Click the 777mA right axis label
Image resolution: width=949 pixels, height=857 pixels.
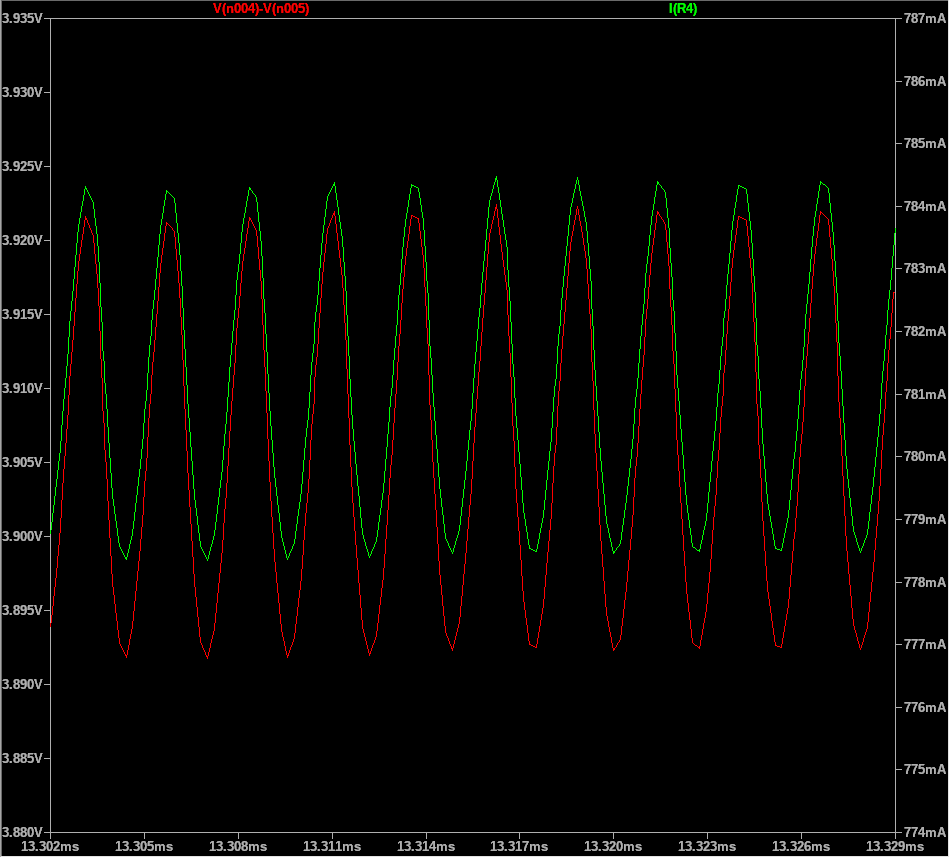coord(924,645)
